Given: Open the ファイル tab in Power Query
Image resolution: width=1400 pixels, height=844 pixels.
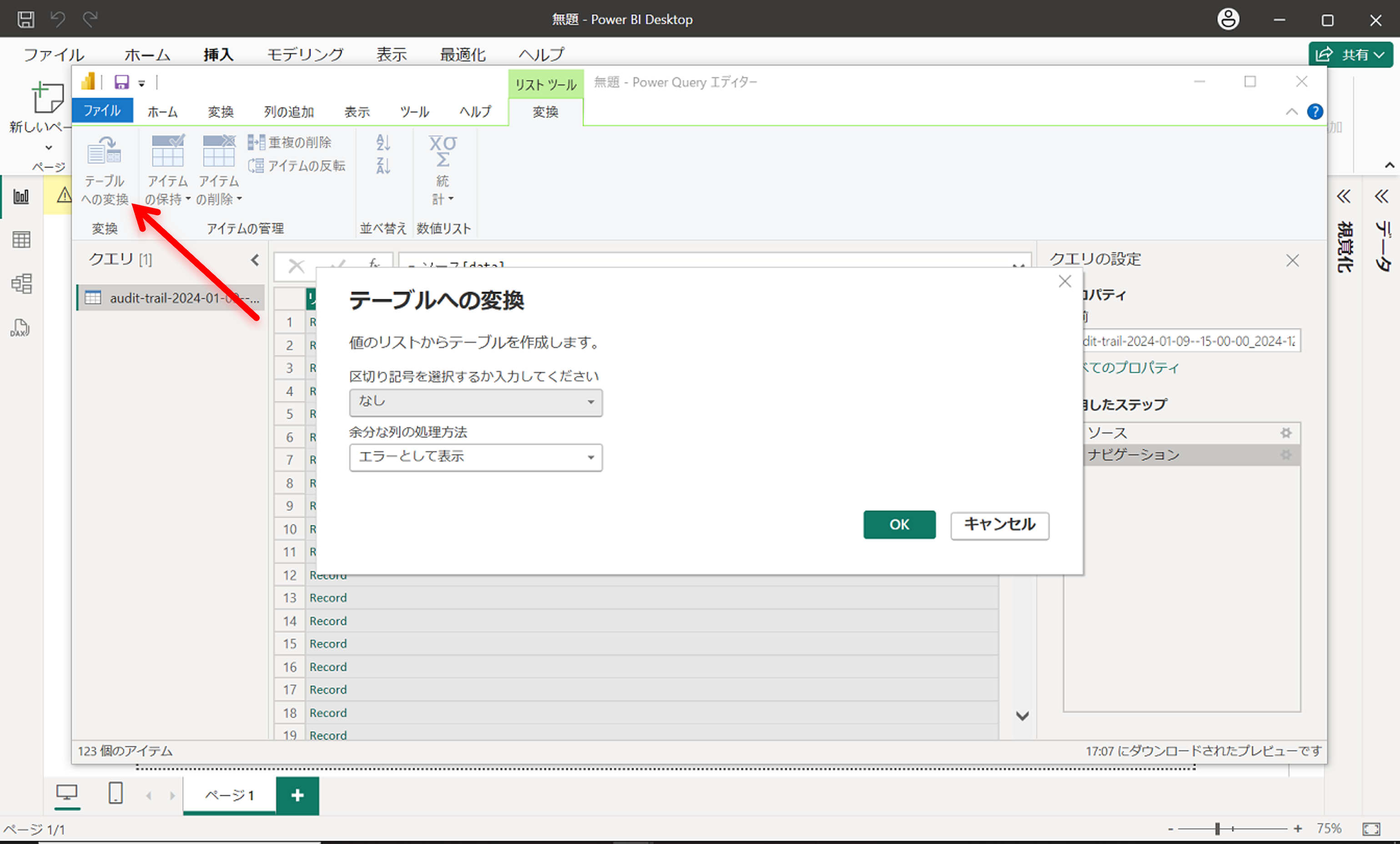Looking at the screenshot, I should click(102, 110).
